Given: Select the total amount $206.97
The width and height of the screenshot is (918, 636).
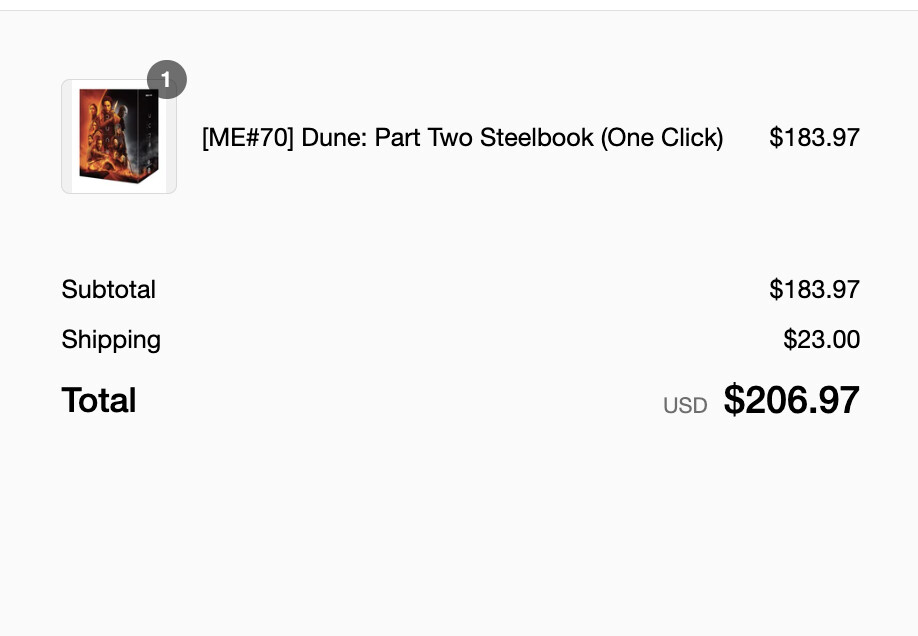Looking at the screenshot, I should pos(791,401).
